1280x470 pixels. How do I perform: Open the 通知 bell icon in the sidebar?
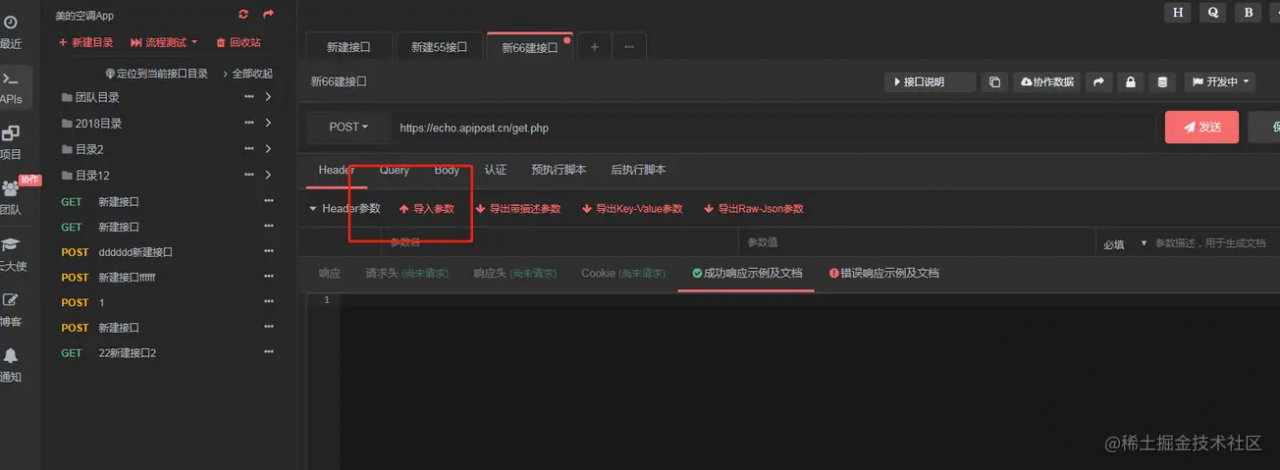click(11, 355)
